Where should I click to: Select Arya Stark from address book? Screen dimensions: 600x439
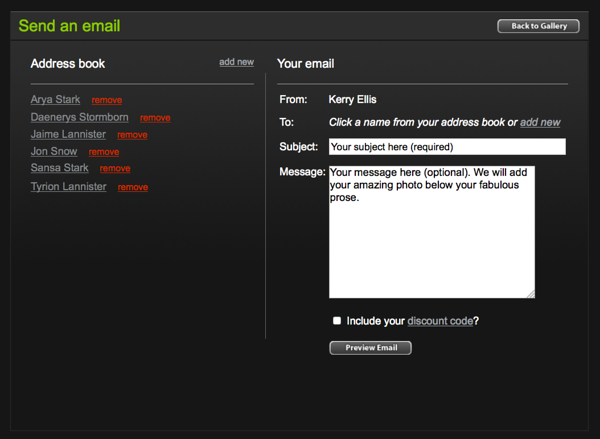pyautogui.click(x=55, y=100)
